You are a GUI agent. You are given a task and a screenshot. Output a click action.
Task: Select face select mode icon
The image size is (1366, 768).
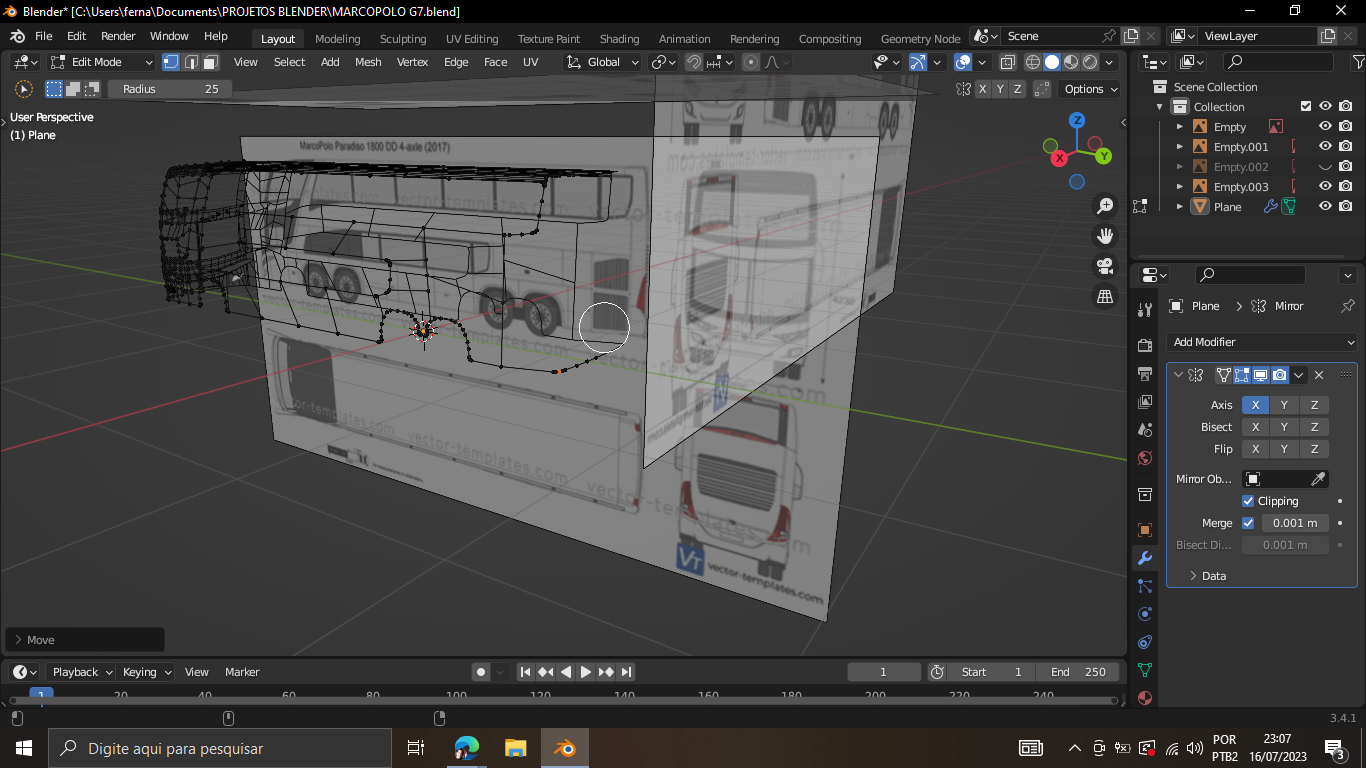pyautogui.click(x=211, y=62)
